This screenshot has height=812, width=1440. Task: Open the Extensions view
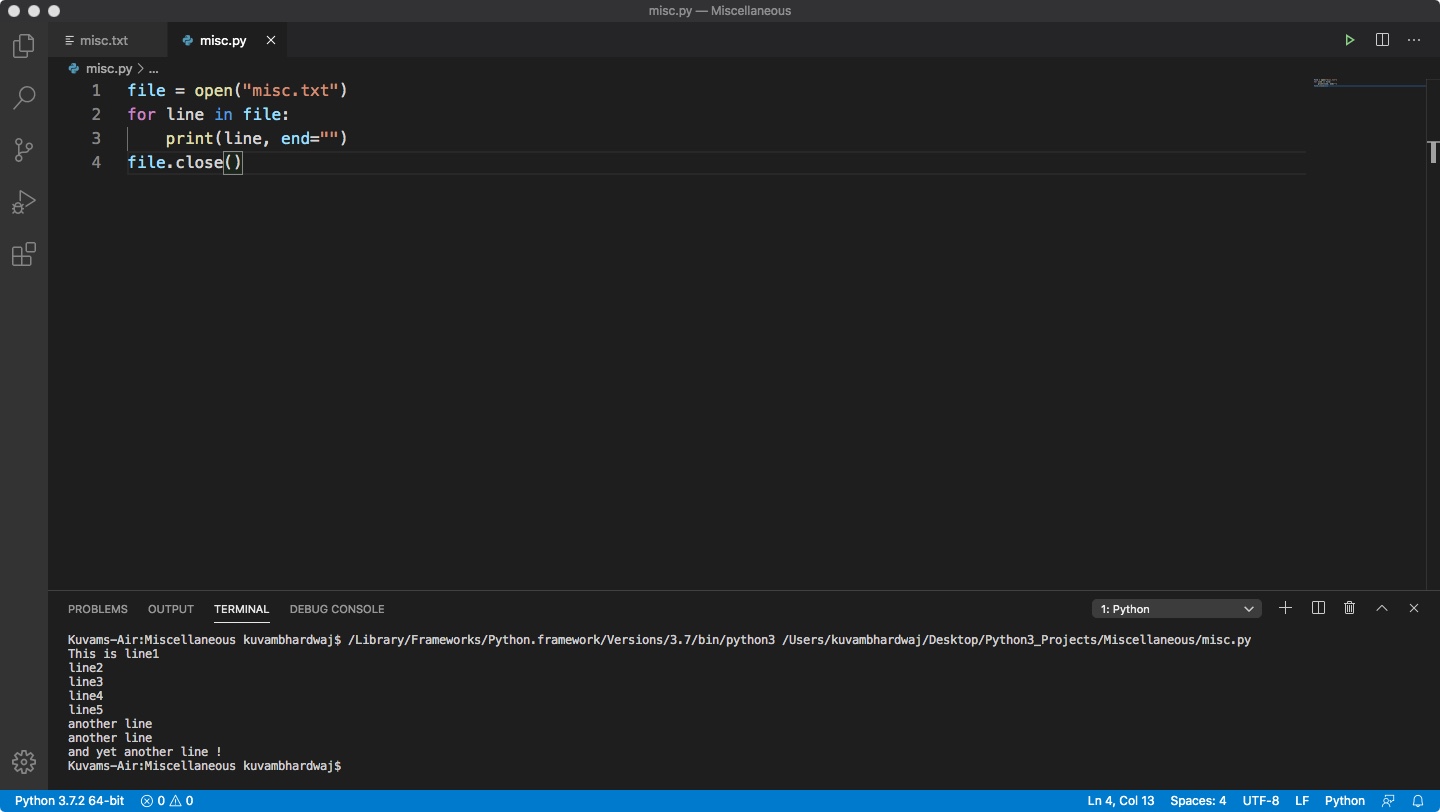click(23, 254)
